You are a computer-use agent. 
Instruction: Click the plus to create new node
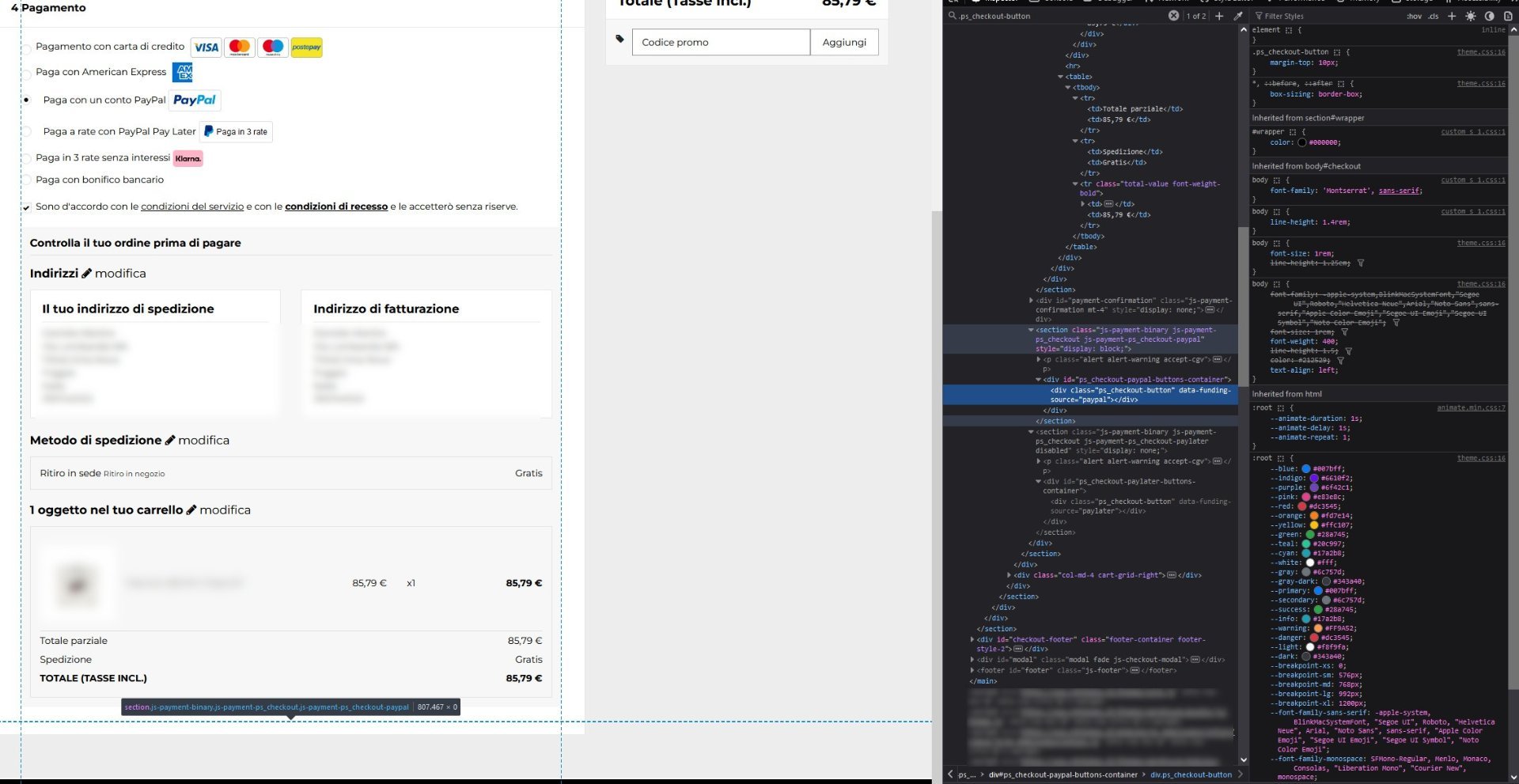click(x=1219, y=16)
